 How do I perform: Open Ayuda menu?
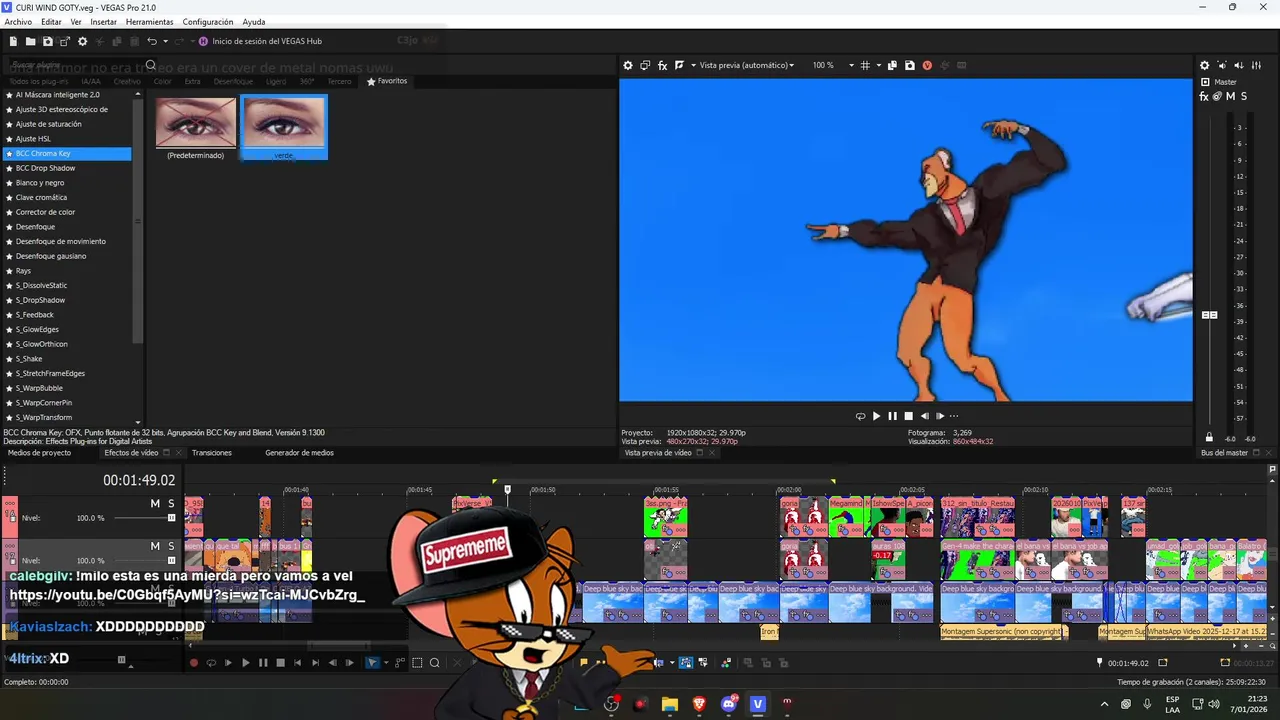click(x=254, y=22)
